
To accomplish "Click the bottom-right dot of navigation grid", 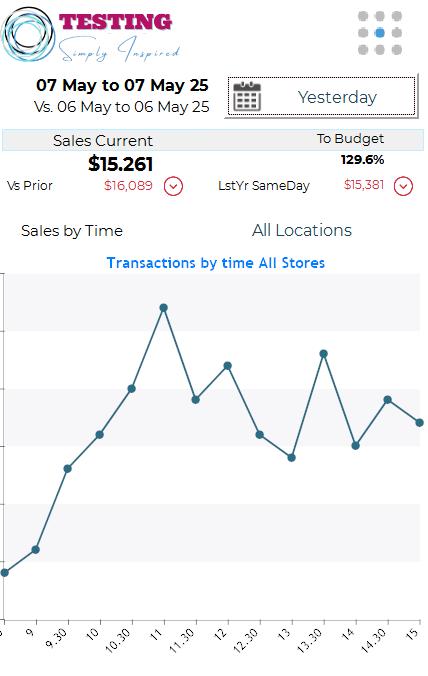I will [397, 50].
